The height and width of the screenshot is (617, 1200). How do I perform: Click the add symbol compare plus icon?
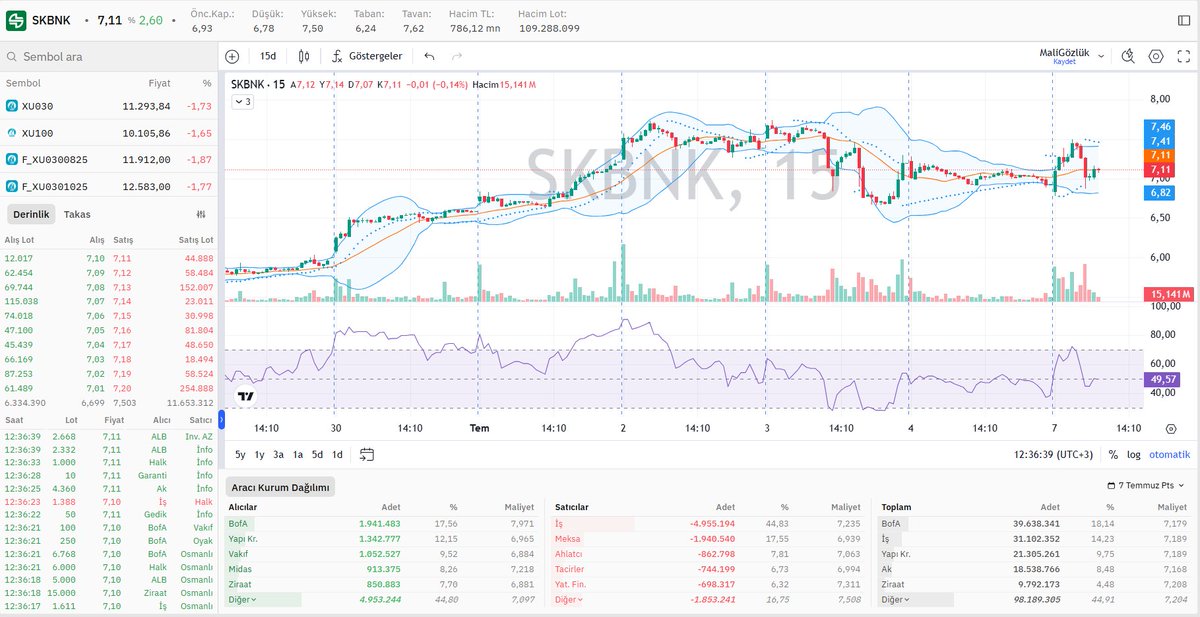tap(232, 56)
